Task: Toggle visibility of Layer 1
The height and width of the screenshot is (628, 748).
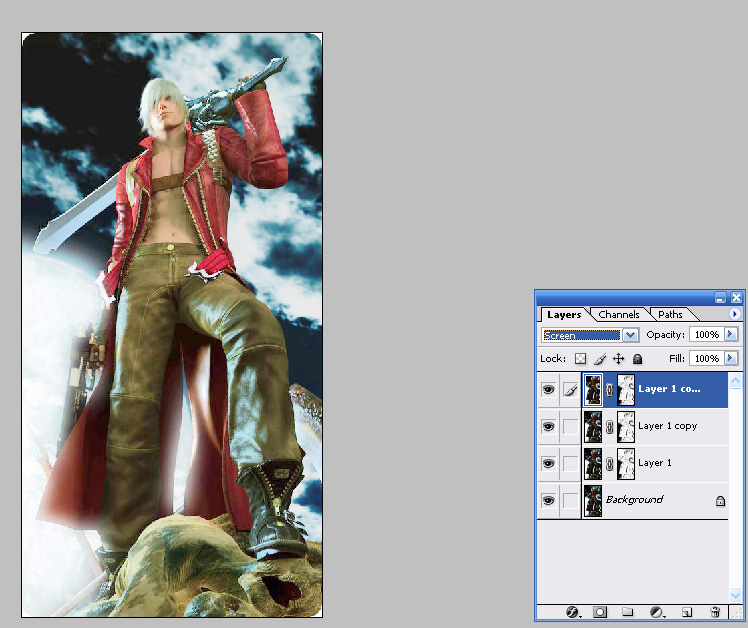Action: tap(548, 463)
